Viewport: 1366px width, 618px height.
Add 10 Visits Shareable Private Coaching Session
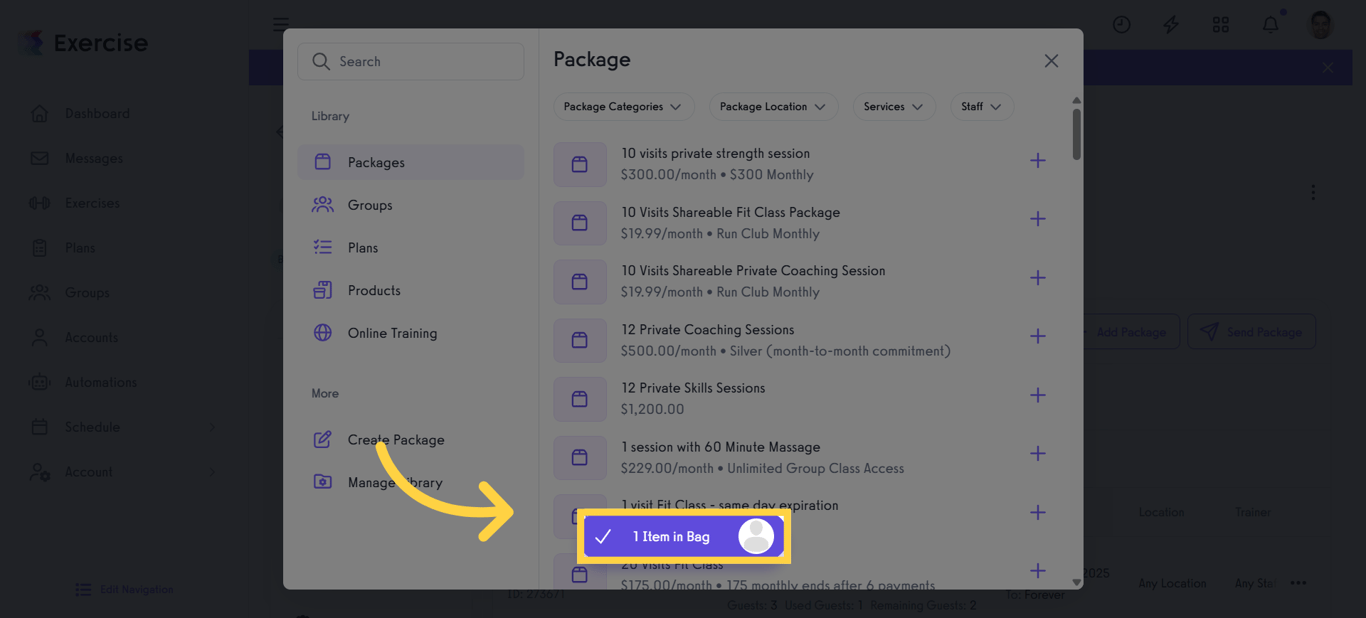click(x=1037, y=278)
